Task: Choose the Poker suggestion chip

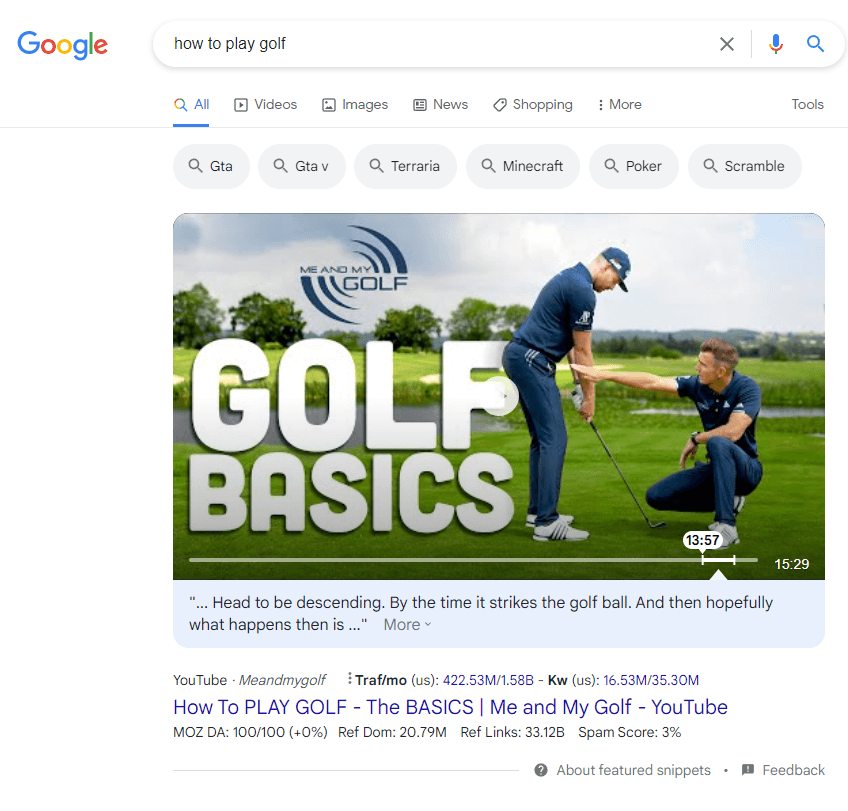Action: [633, 166]
